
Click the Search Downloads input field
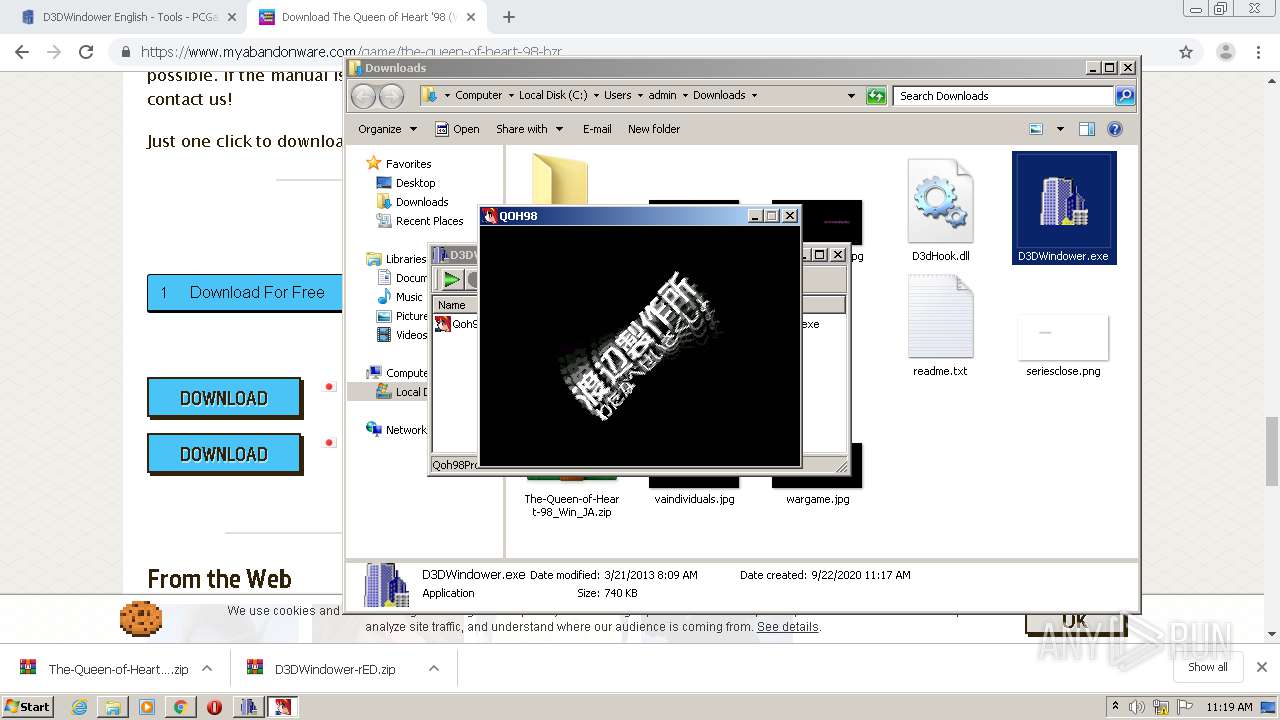[1003, 96]
